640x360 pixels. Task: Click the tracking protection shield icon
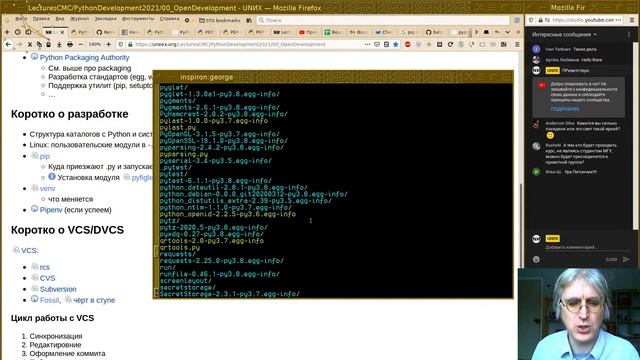pos(121,44)
